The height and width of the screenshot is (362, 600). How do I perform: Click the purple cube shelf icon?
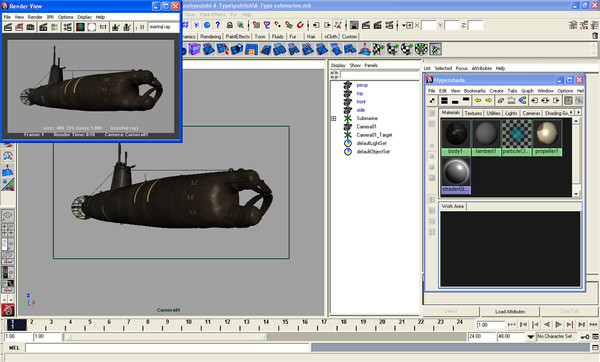(x=194, y=49)
